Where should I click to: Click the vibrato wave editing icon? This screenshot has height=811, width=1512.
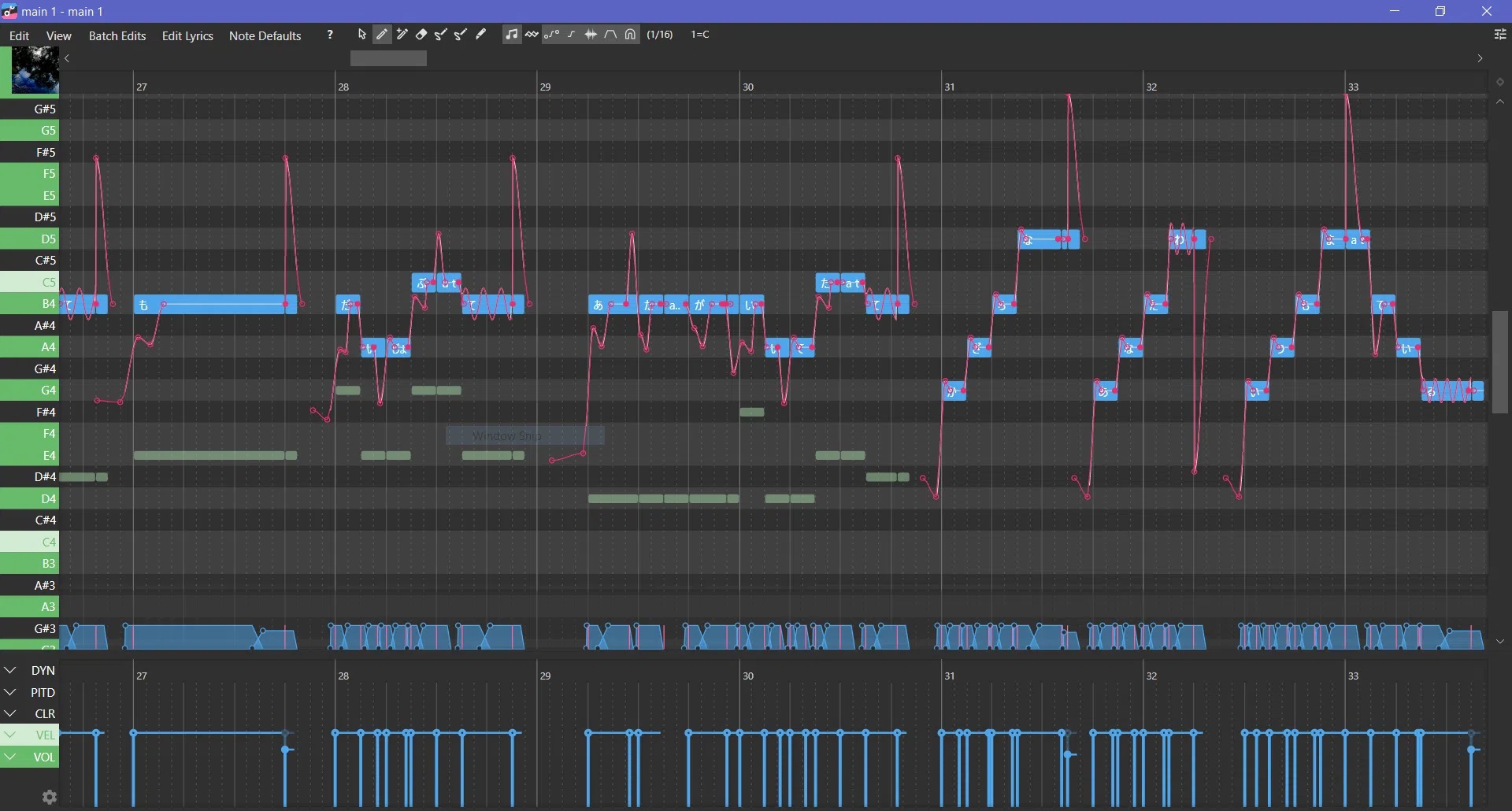coord(532,34)
